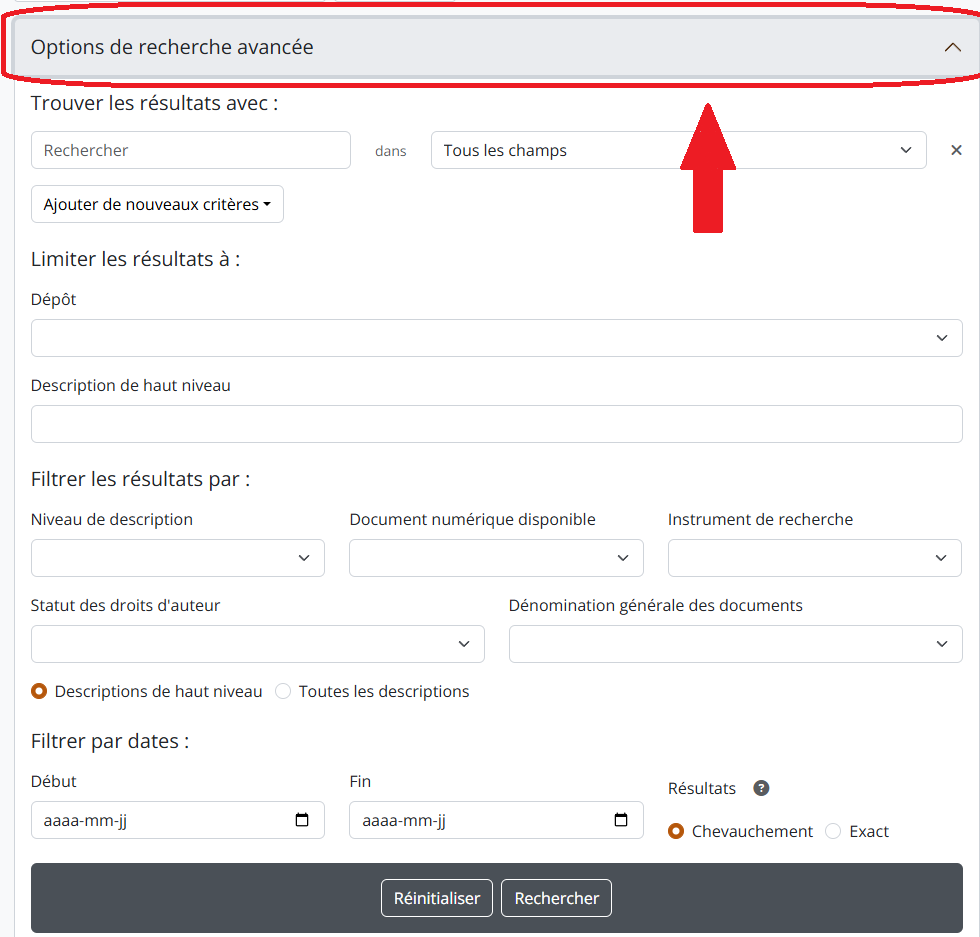Open the Dépôt dropdown list

point(496,338)
